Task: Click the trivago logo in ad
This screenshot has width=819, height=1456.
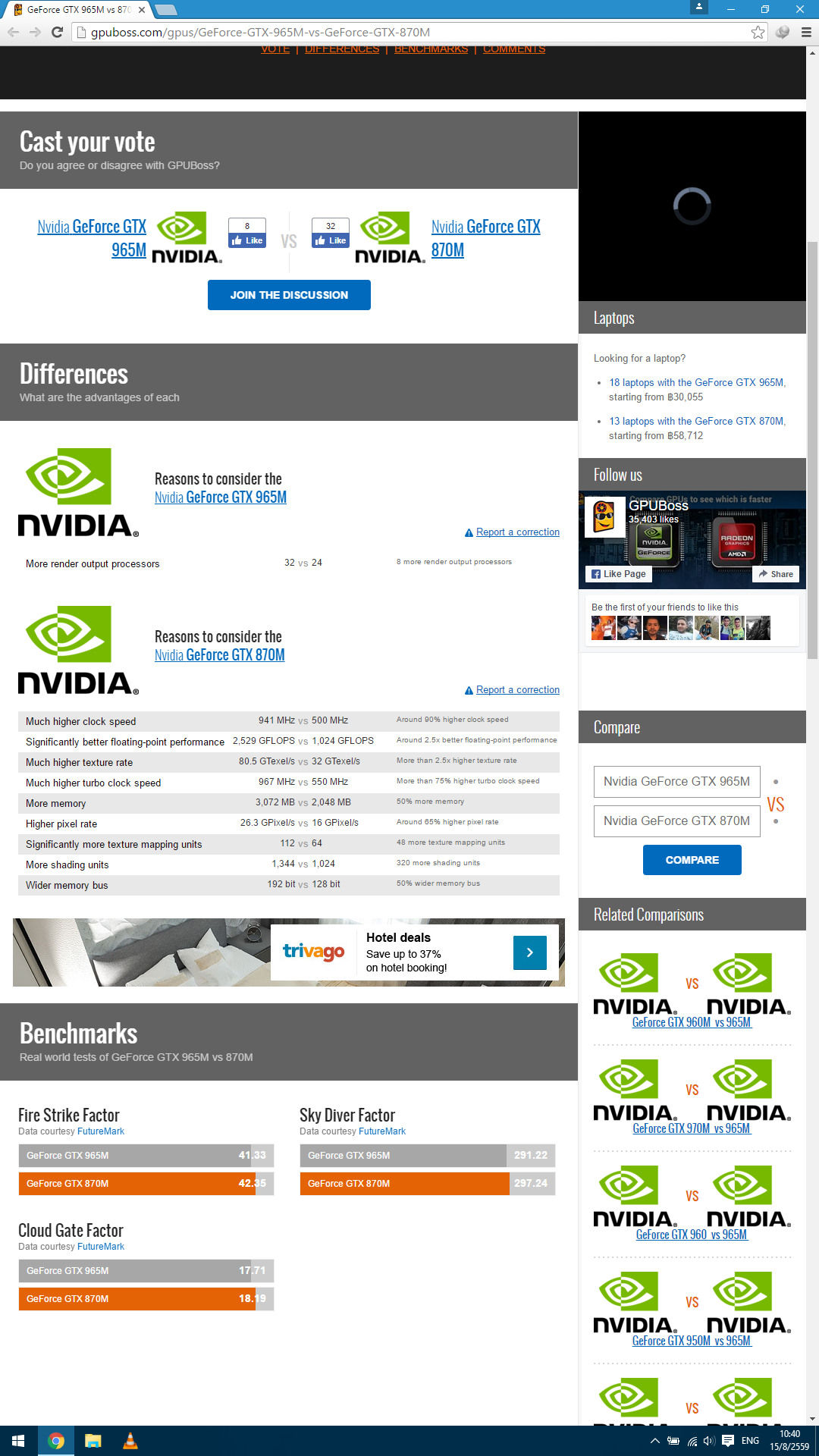Action: (x=314, y=951)
